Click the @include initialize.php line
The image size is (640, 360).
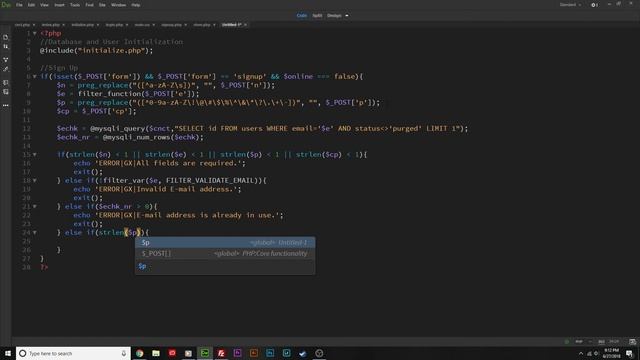96,51
